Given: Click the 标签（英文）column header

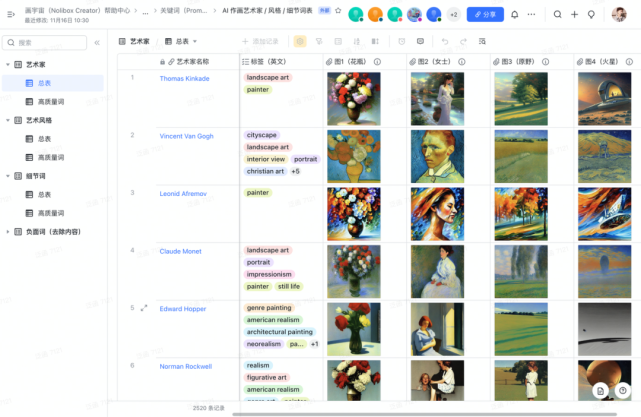Looking at the screenshot, I should [x=281, y=62].
